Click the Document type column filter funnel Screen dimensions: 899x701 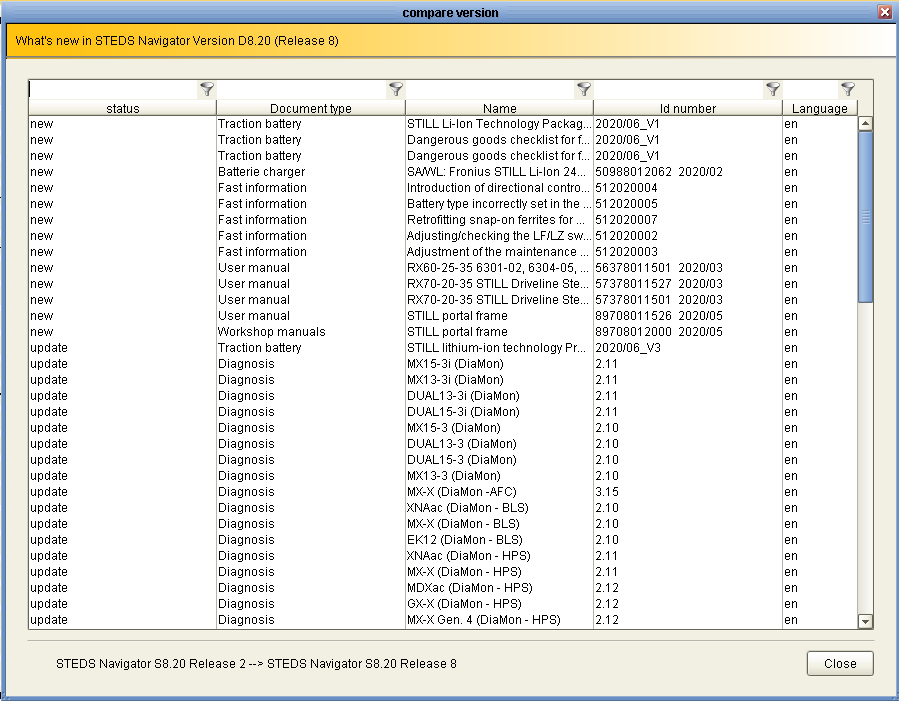coord(396,89)
